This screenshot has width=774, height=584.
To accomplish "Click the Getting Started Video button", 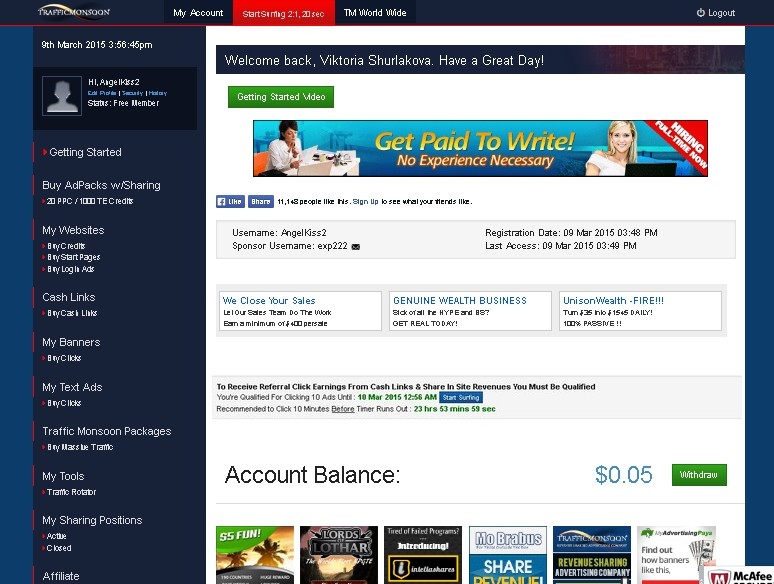I will pyautogui.click(x=281, y=97).
